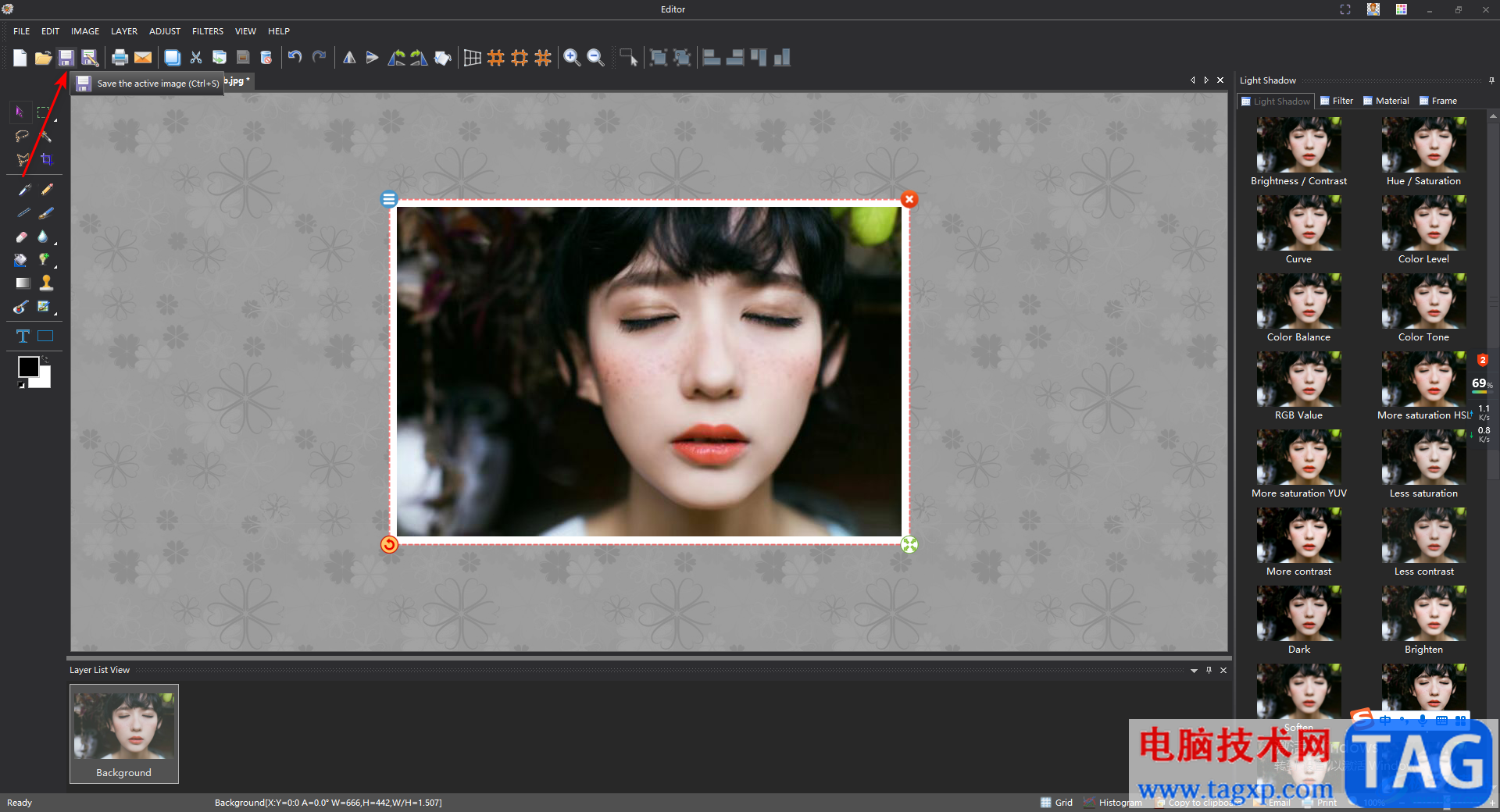Toggle the Grid option in status bar
The image size is (1500, 812).
pyautogui.click(x=1056, y=803)
